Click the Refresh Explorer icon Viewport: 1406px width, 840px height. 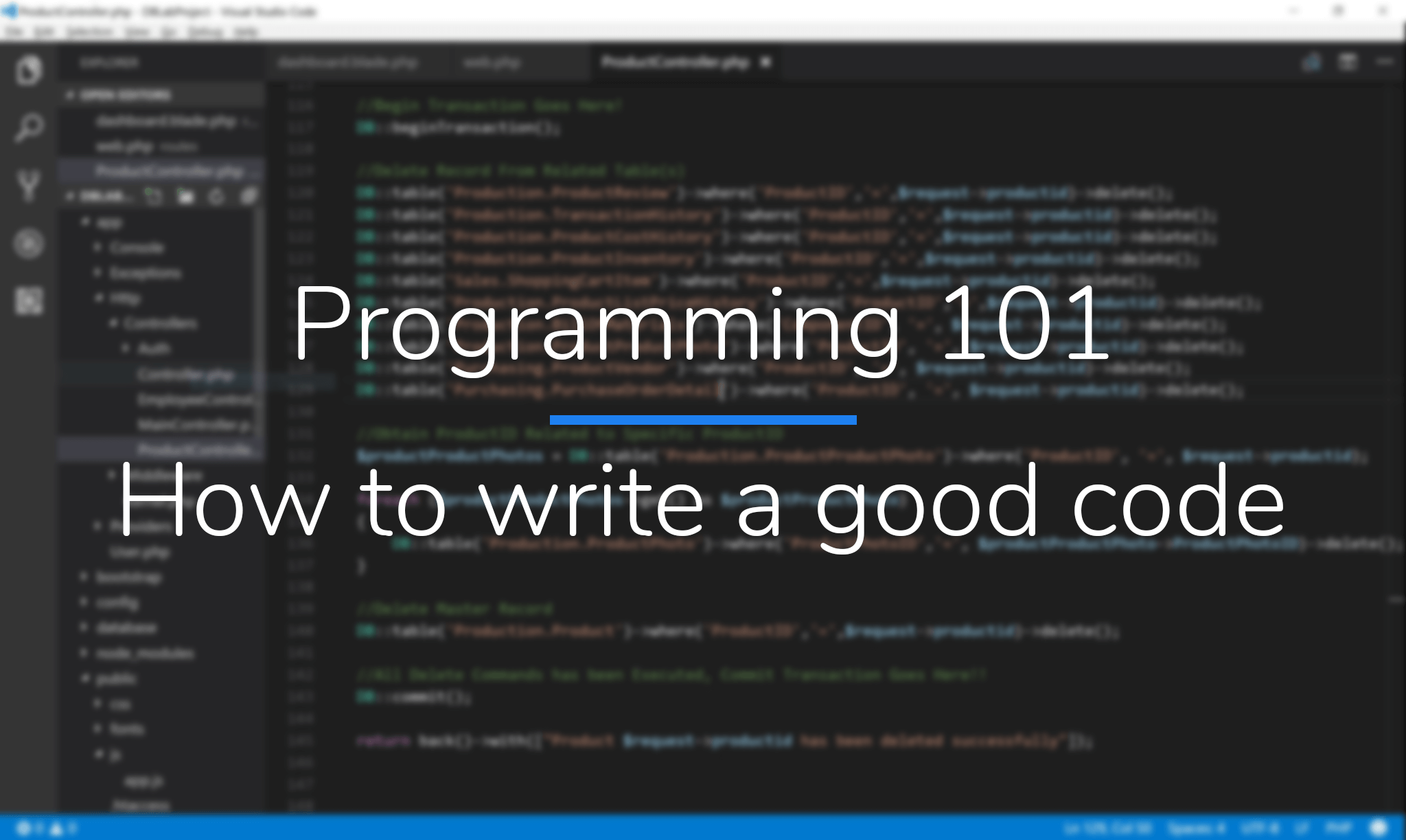coord(216,196)
